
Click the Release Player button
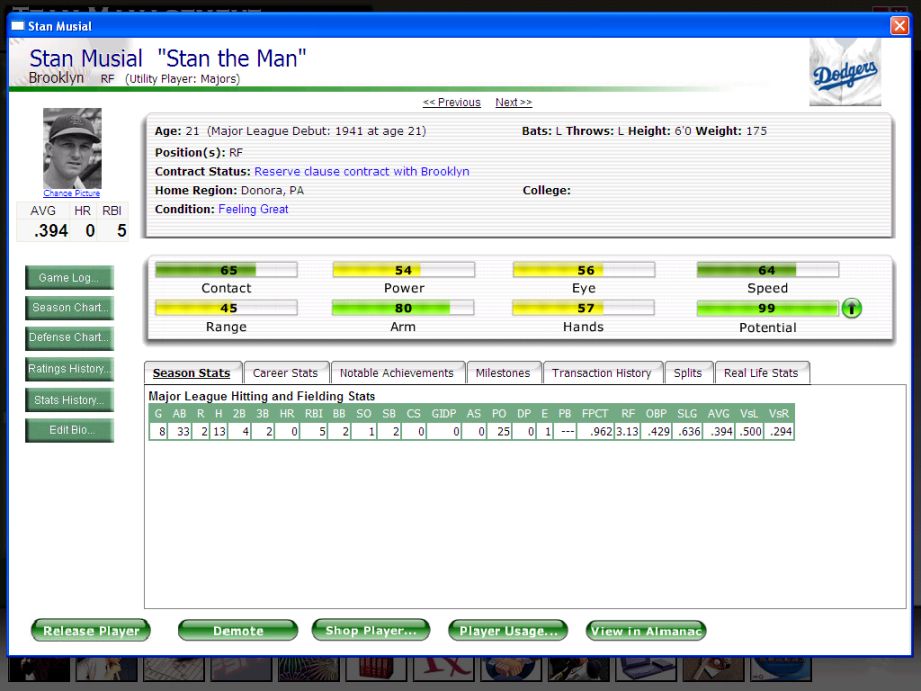[91, 630]
